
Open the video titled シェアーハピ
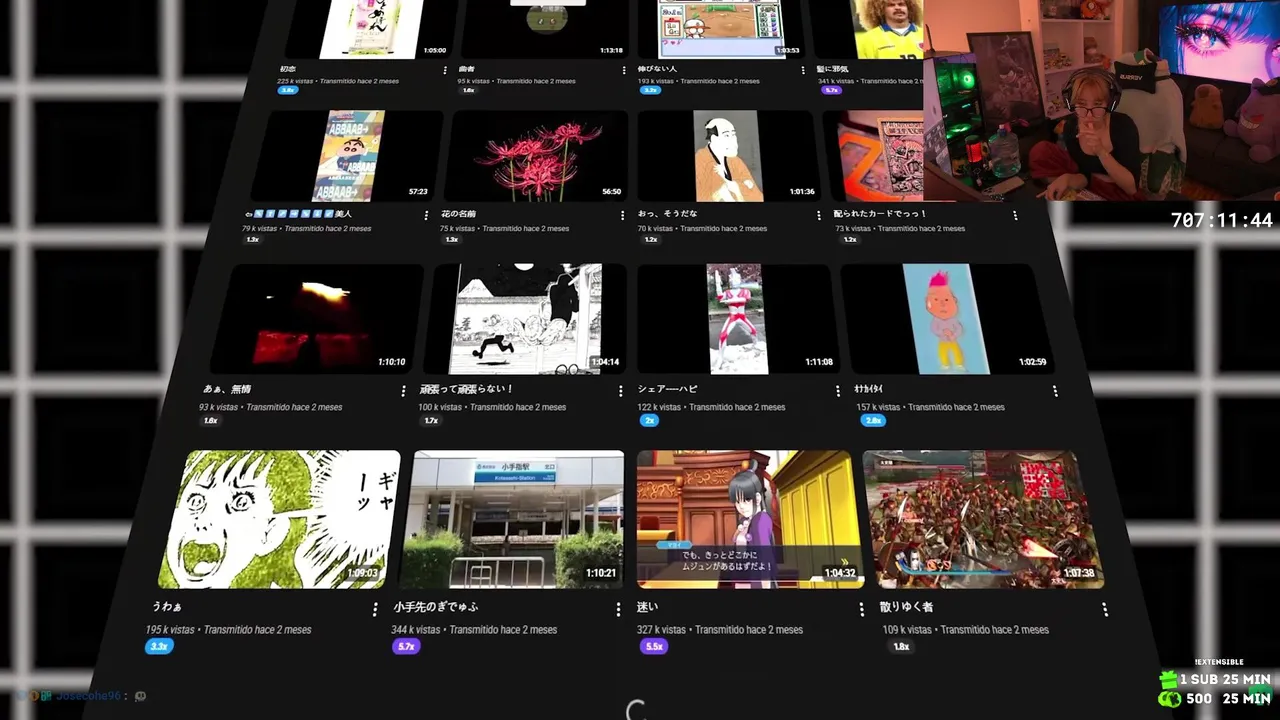[667, 389]
